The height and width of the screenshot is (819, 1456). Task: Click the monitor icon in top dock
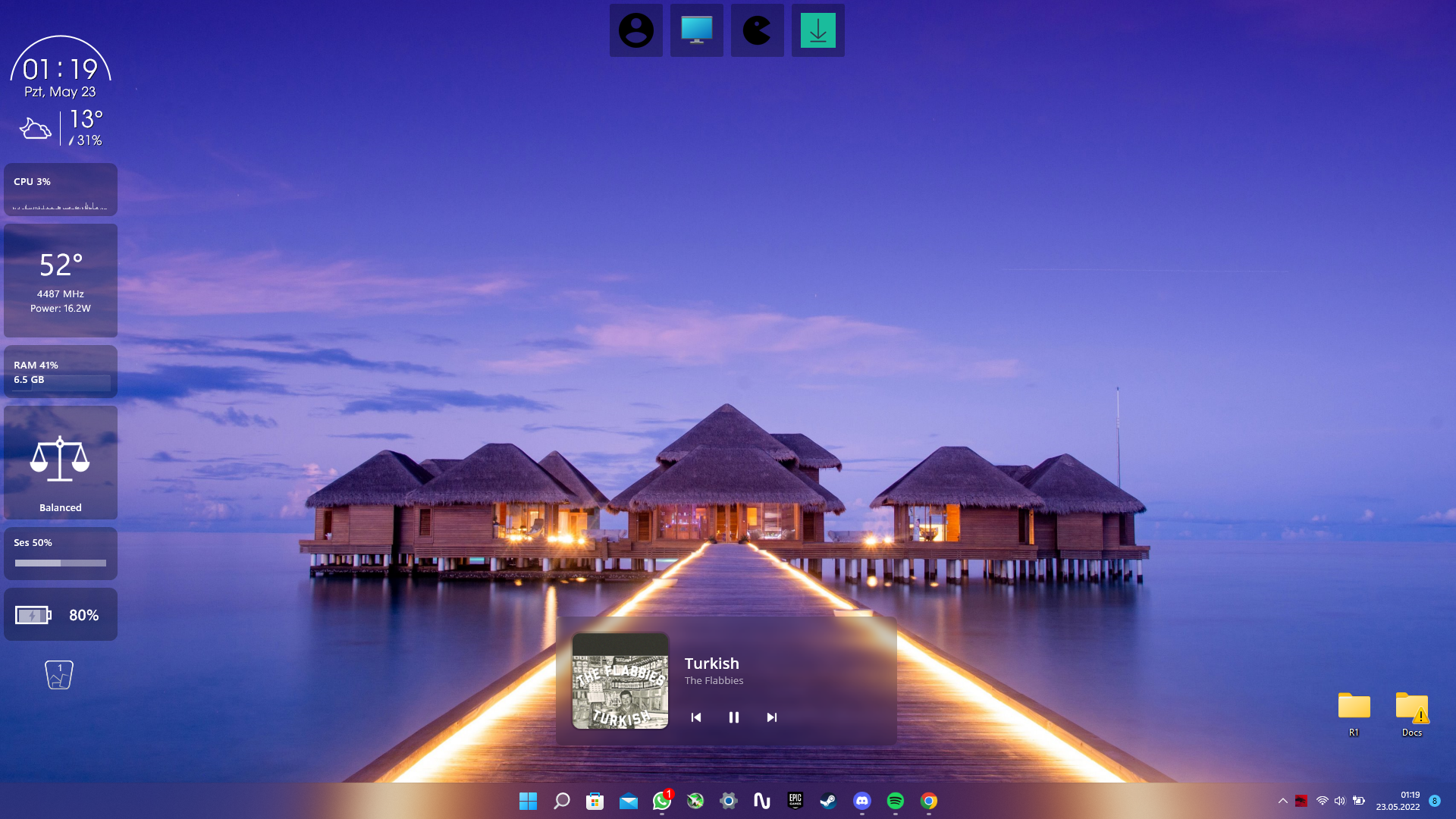[x=696, y=31]
